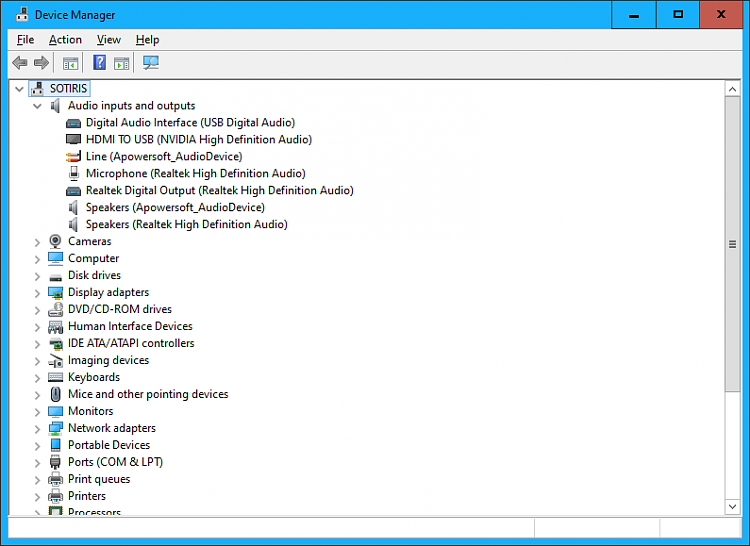
Task: Select the Imaging devices label
Action: tap(109, 360)
